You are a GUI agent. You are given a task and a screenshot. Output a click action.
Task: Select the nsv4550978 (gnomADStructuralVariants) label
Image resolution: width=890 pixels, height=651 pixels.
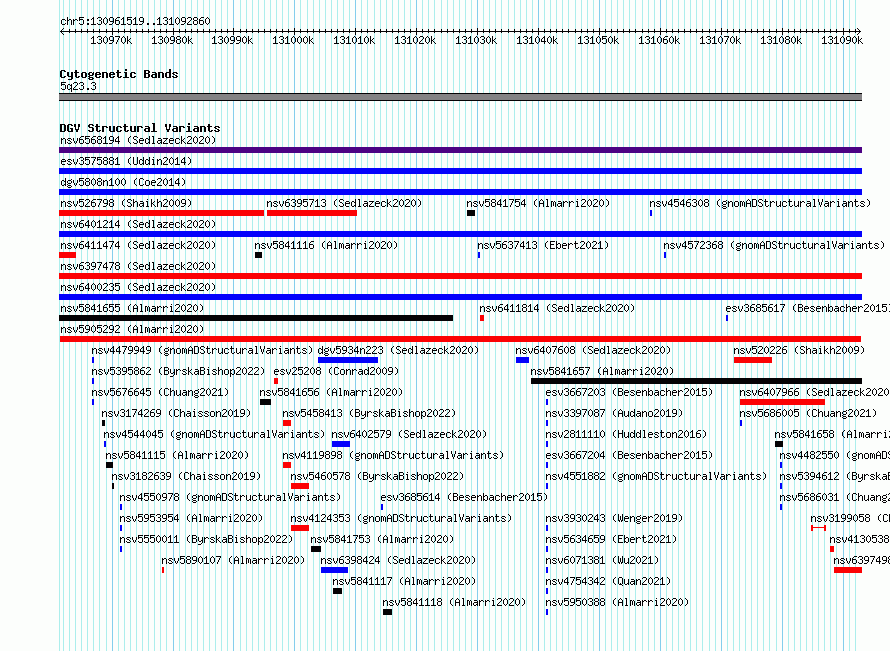coord(230,497)
